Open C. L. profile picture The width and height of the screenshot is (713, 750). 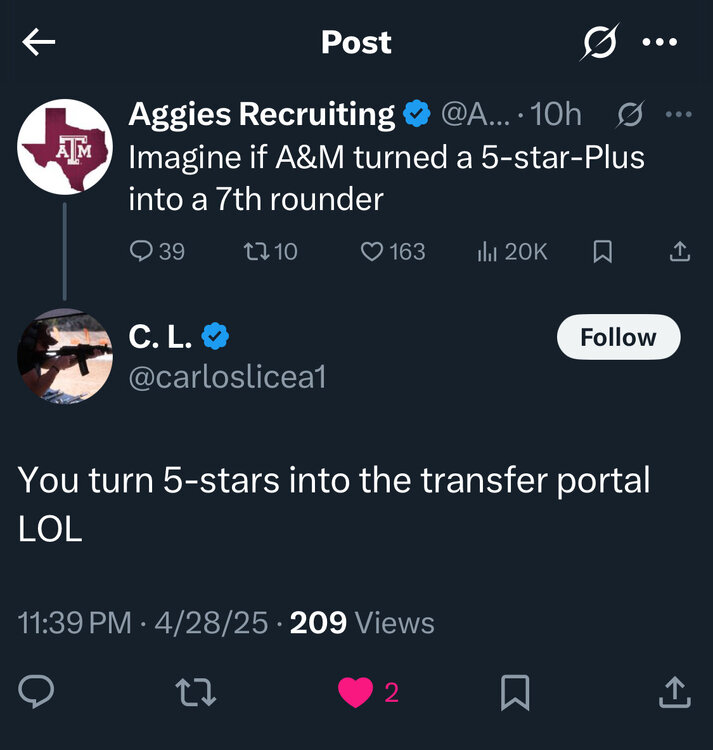[x=65, y=355]
